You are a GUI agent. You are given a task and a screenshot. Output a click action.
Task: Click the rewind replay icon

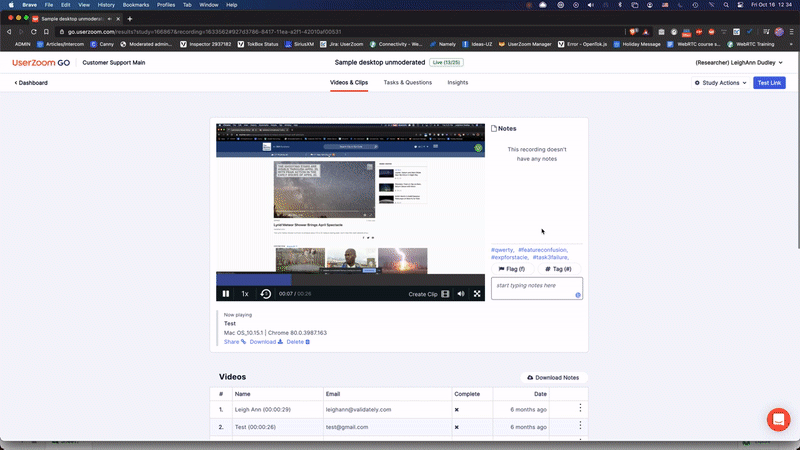[x=265, y=294]
